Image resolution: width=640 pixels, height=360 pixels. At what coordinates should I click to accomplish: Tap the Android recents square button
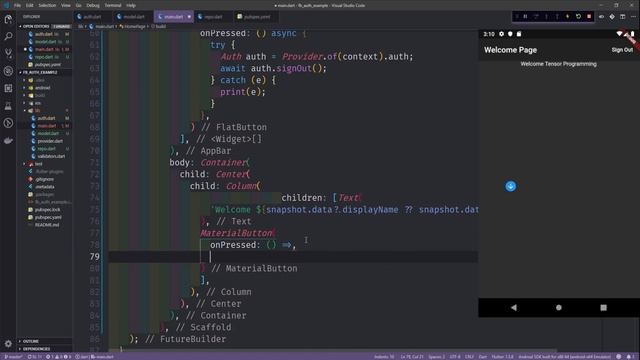(603, 307)
